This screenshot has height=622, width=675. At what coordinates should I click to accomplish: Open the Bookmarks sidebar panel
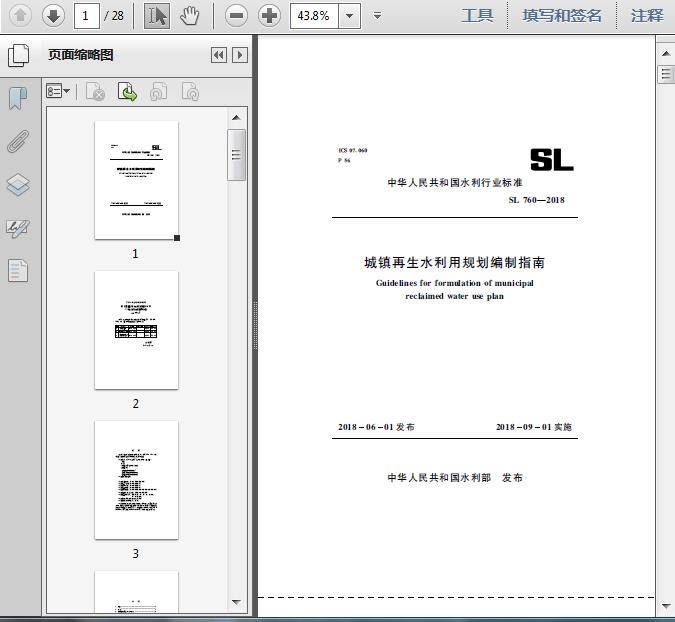18,98
